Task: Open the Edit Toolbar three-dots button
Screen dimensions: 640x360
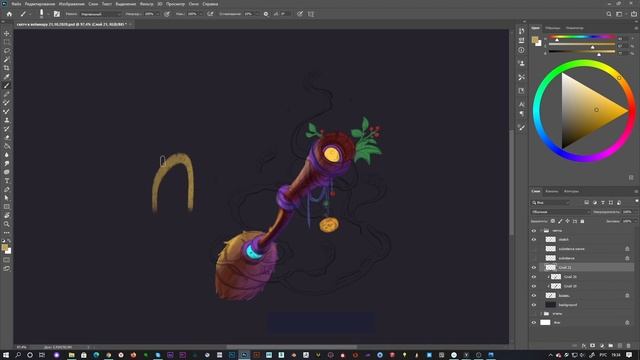Action: pyautogui.click(x=7, y=233)
